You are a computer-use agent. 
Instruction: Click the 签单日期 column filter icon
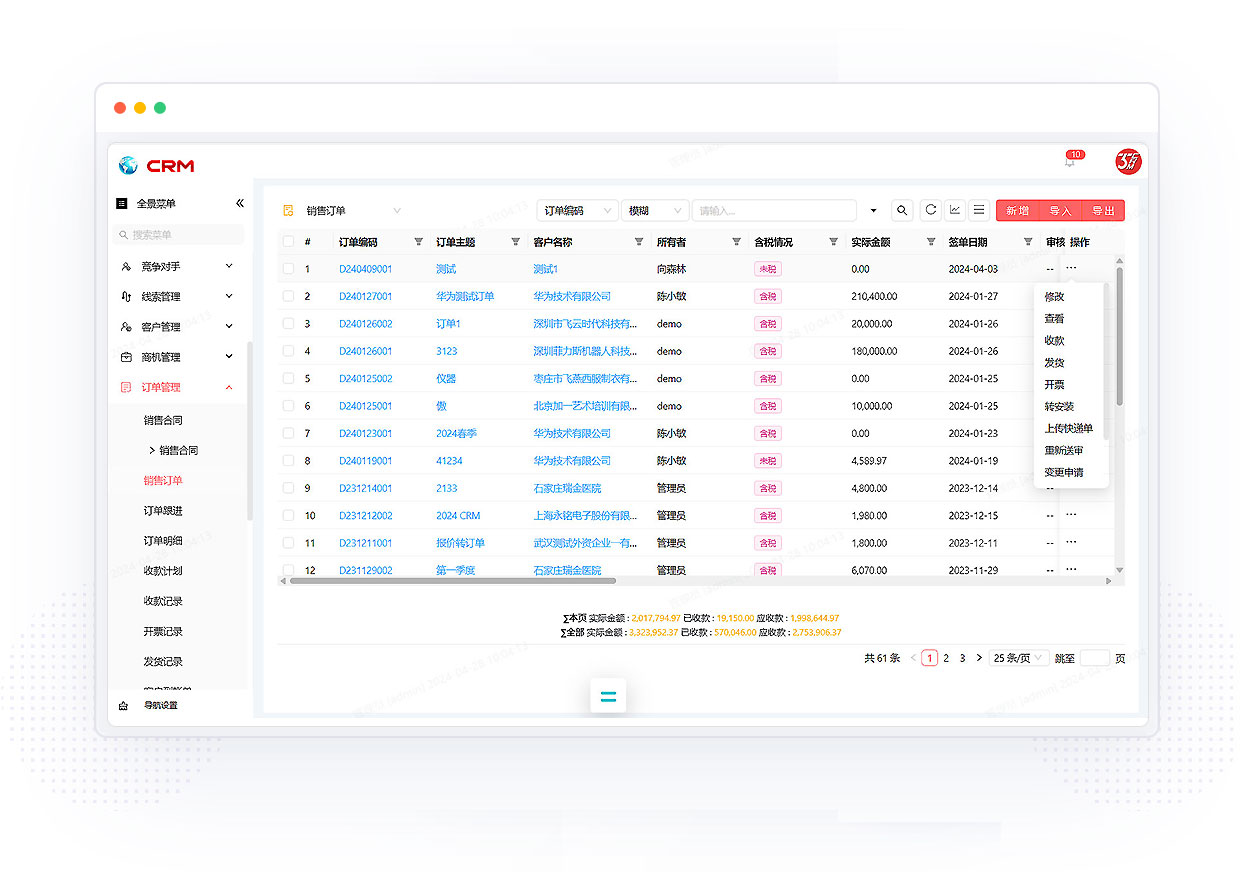[1028, 242]
